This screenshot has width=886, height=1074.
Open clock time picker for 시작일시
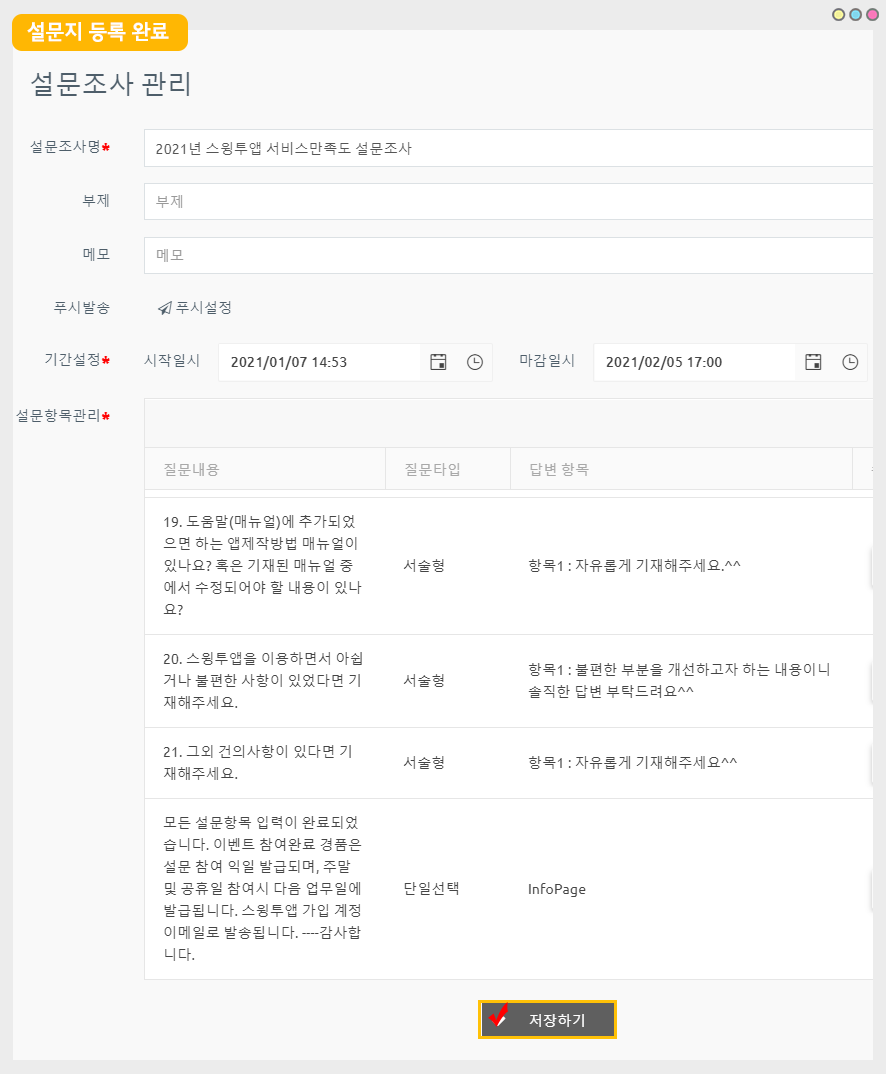(476, 362)
